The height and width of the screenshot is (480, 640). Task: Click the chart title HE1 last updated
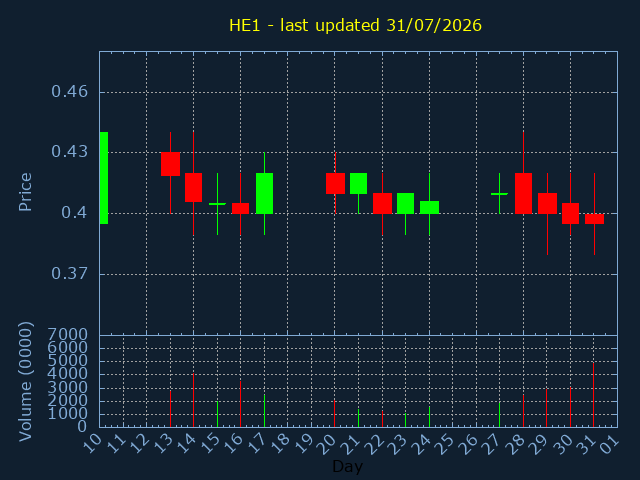[x=355, y=25]
